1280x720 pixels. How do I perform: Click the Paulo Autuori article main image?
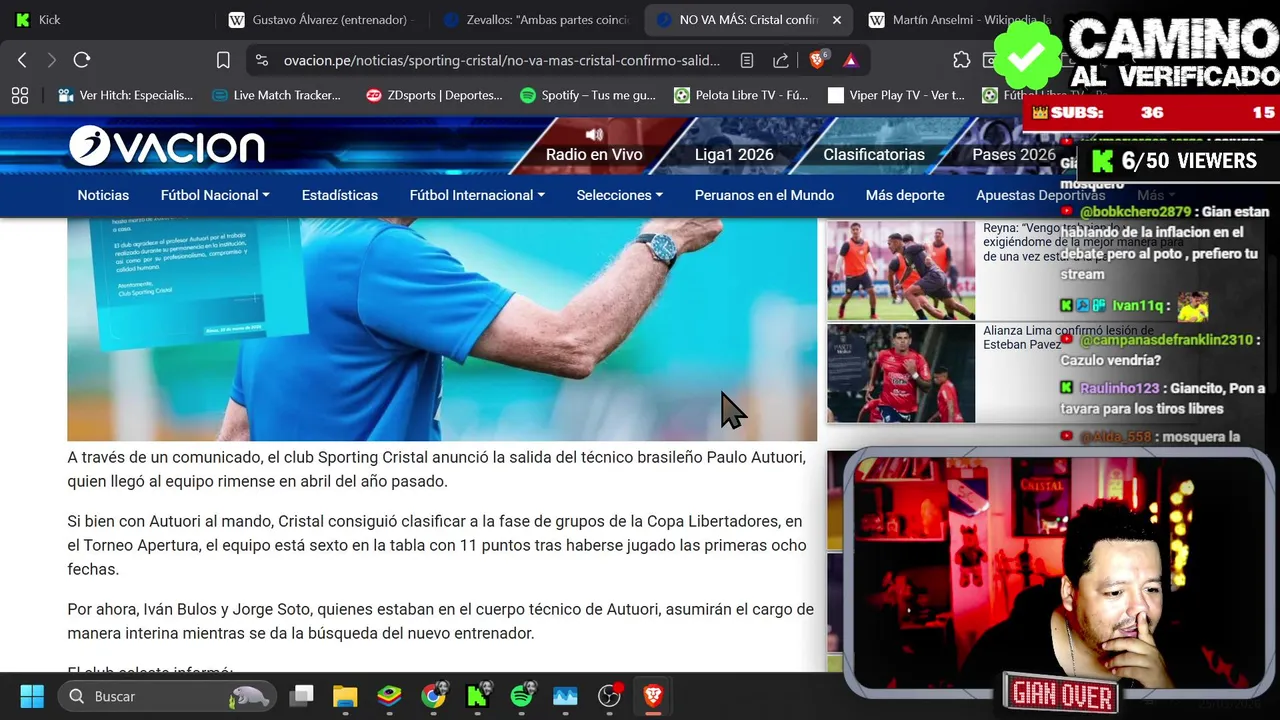442,329
